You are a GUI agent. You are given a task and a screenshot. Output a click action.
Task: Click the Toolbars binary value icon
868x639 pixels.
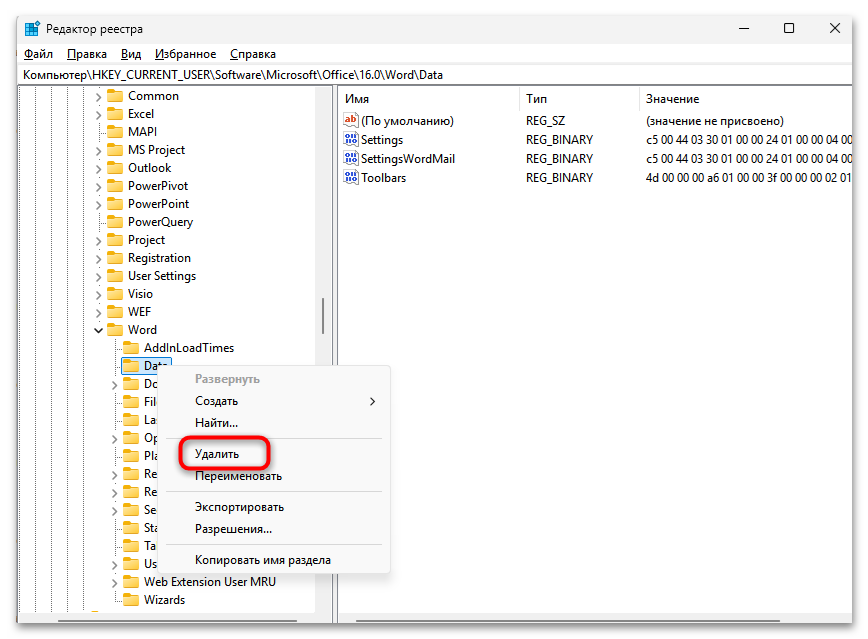pyautogui.click(x=352, y=177)
